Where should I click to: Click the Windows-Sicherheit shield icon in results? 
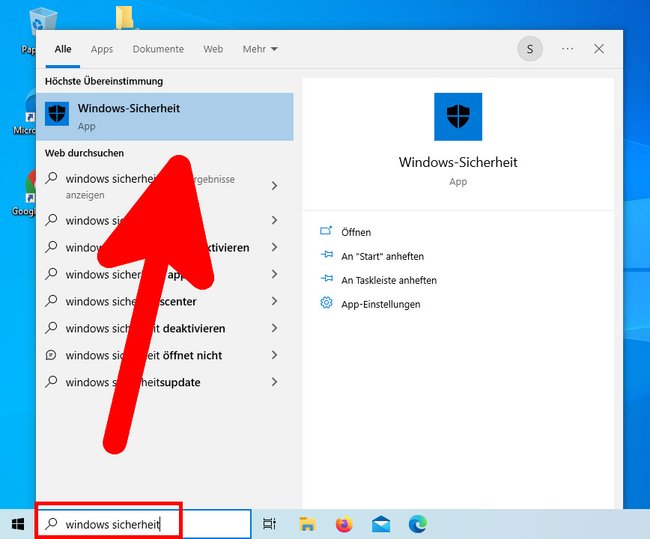57,114
